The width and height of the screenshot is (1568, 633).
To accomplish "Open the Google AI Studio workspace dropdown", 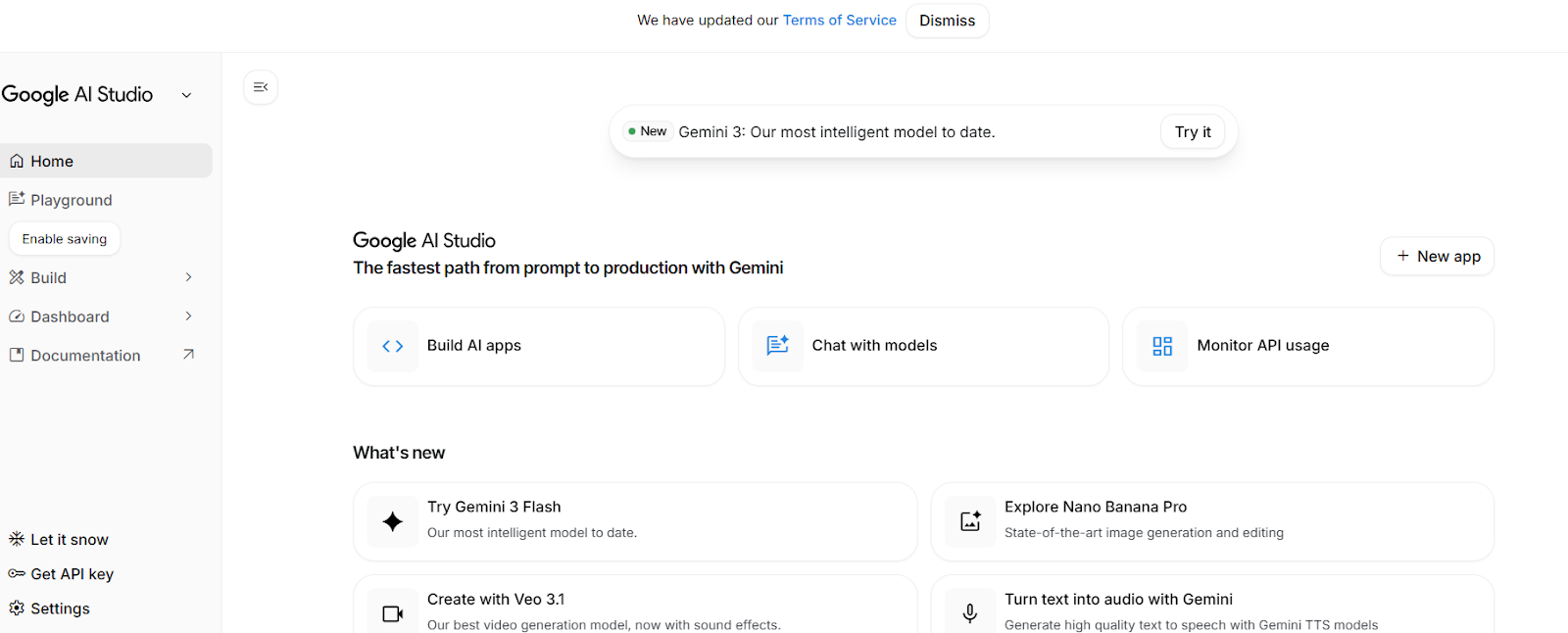I will 186,94.
